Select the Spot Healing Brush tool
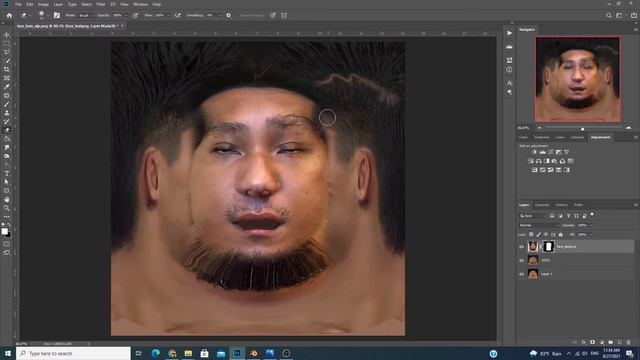Screen dimensions: 640x360 tap(7, 96)
